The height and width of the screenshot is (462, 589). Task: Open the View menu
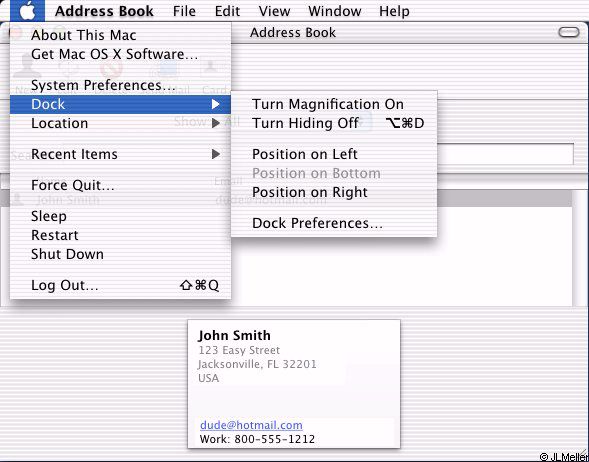[274, 11]
